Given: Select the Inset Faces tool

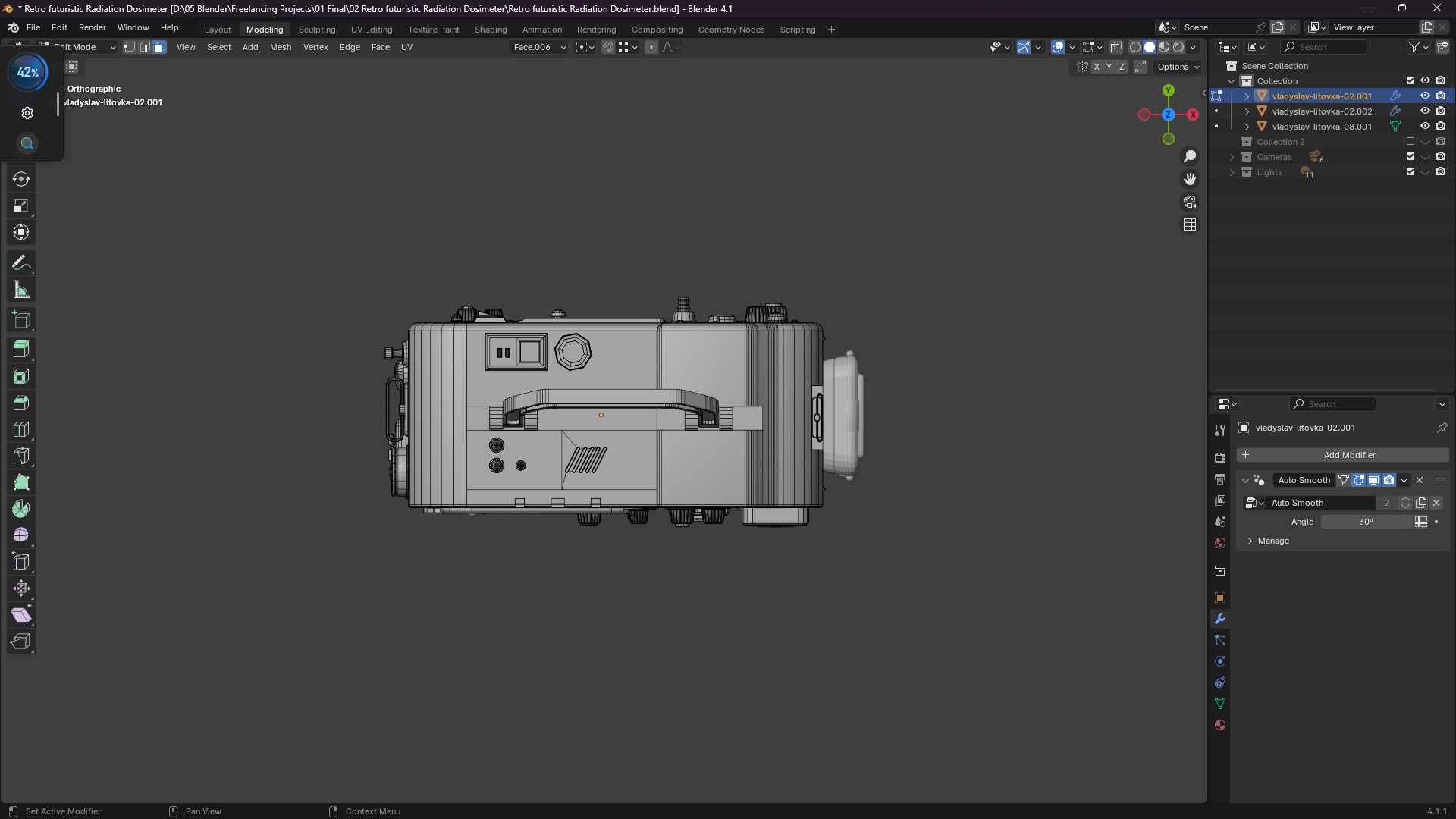Looking at the screenshot, I should tap(21, 376).
